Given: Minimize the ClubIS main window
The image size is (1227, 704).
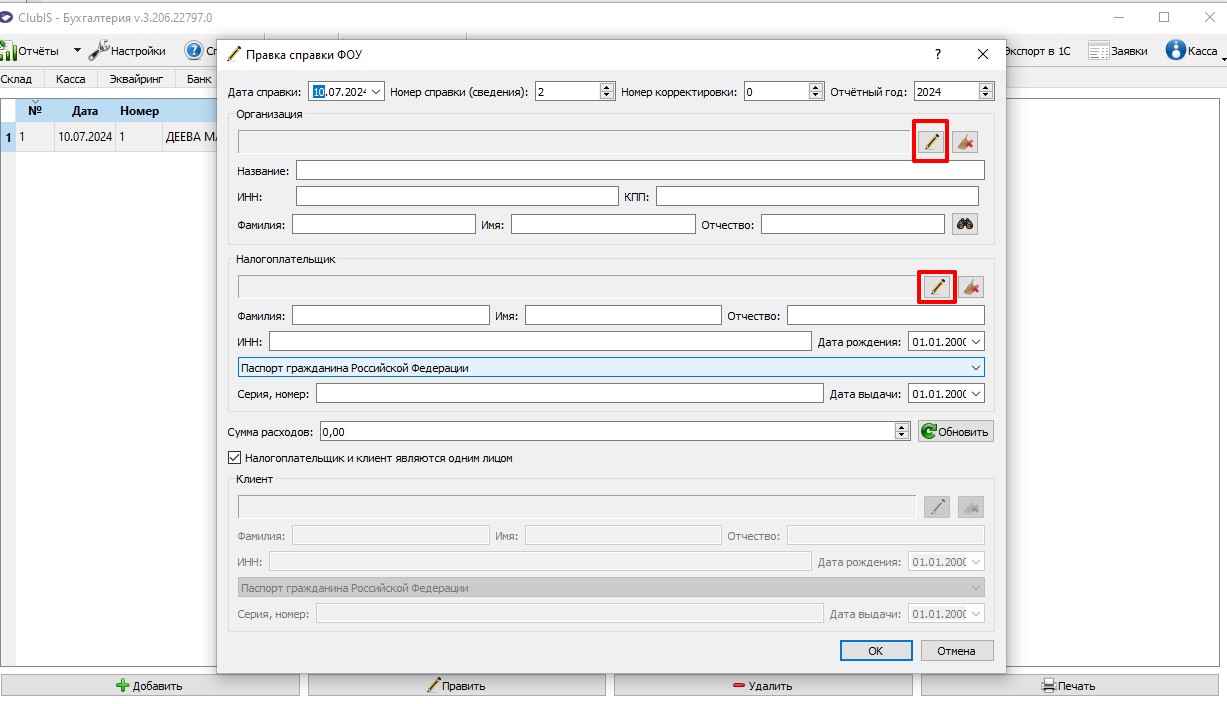Looking at the screenshot, I should [x=1118, y=17].
